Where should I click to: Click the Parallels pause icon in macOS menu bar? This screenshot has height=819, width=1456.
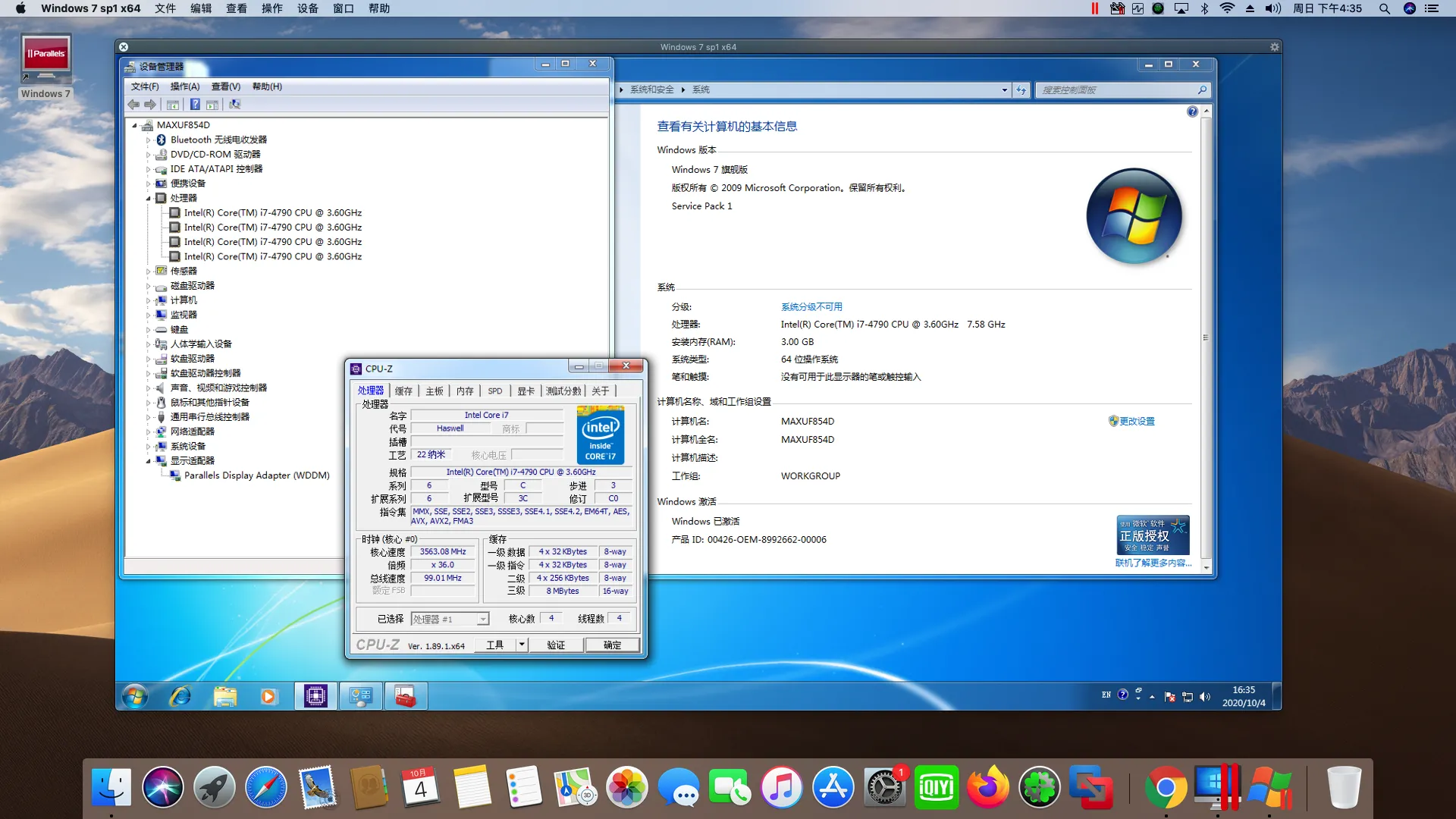tap(1094, 8)
